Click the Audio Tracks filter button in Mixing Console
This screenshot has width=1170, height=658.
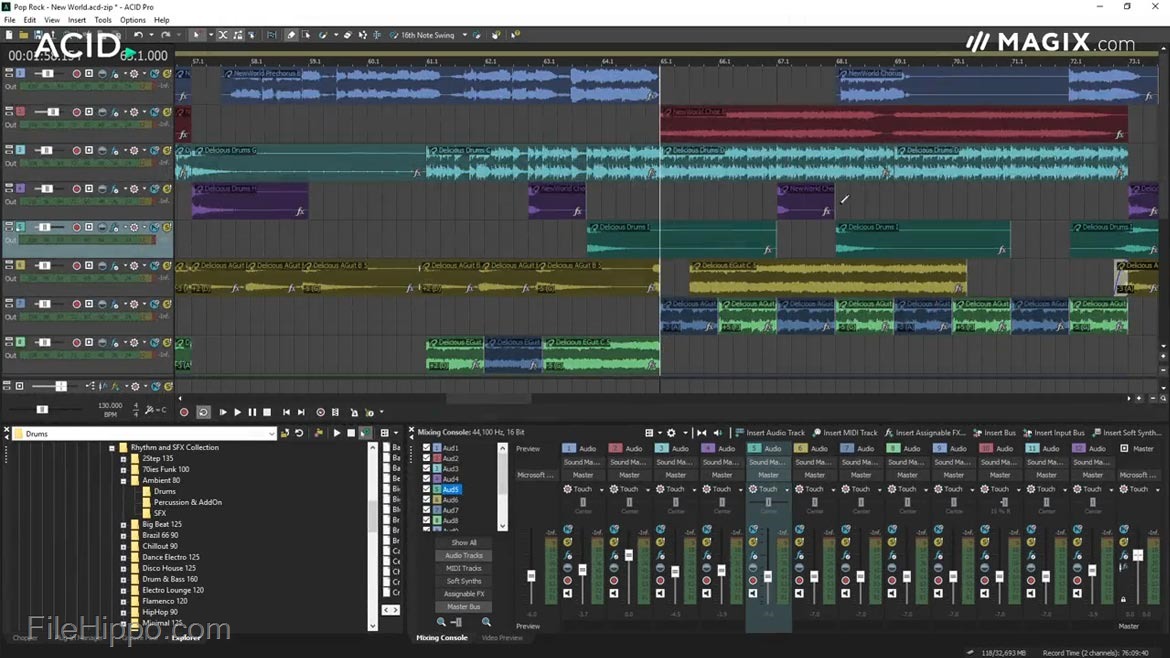point(463,555)
